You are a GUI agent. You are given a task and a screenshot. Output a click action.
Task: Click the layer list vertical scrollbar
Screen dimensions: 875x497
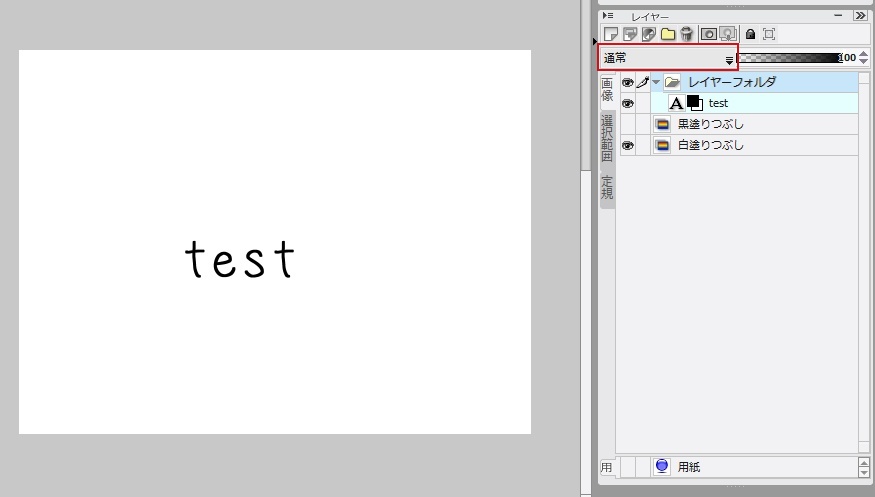point(864,262)
